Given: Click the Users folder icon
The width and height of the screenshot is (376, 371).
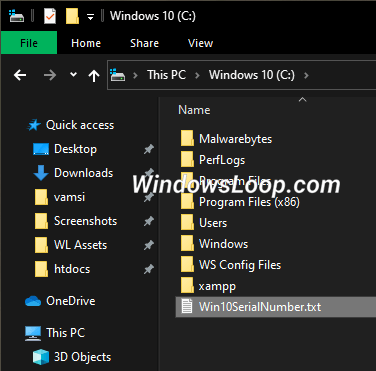Looking at the screenshot, I should [x=187, y=222].
